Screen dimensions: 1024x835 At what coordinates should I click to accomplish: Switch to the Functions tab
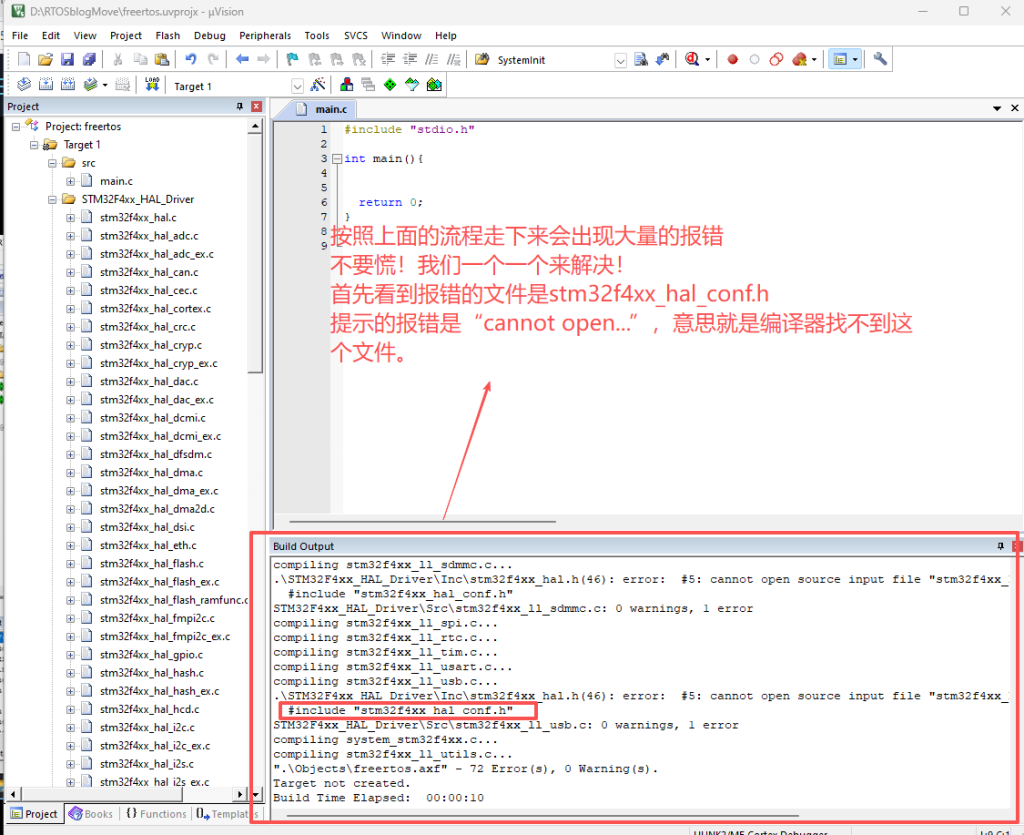(x=156, y=814)
